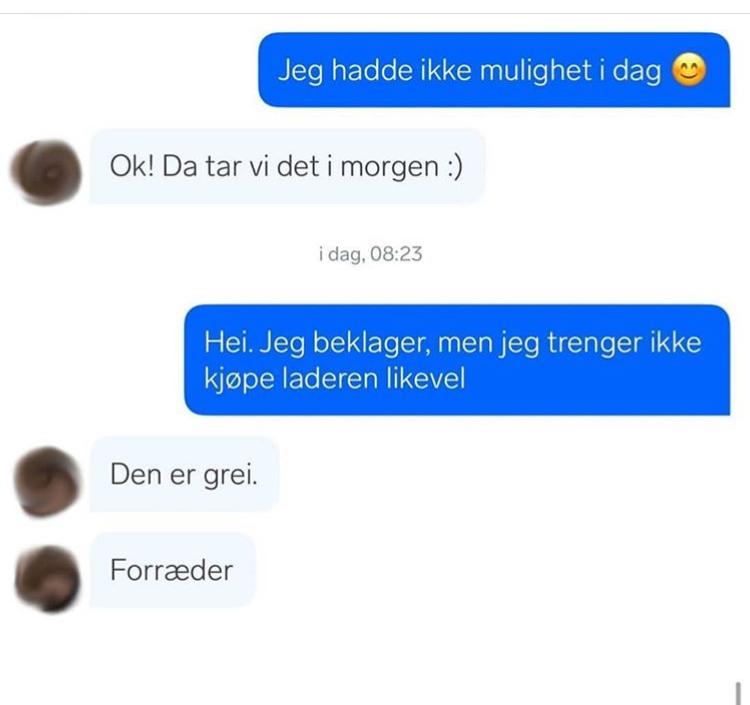750x705 pixels.
Task: Click the word "mulighet" in the top message
Action: [x=536, y=71]
